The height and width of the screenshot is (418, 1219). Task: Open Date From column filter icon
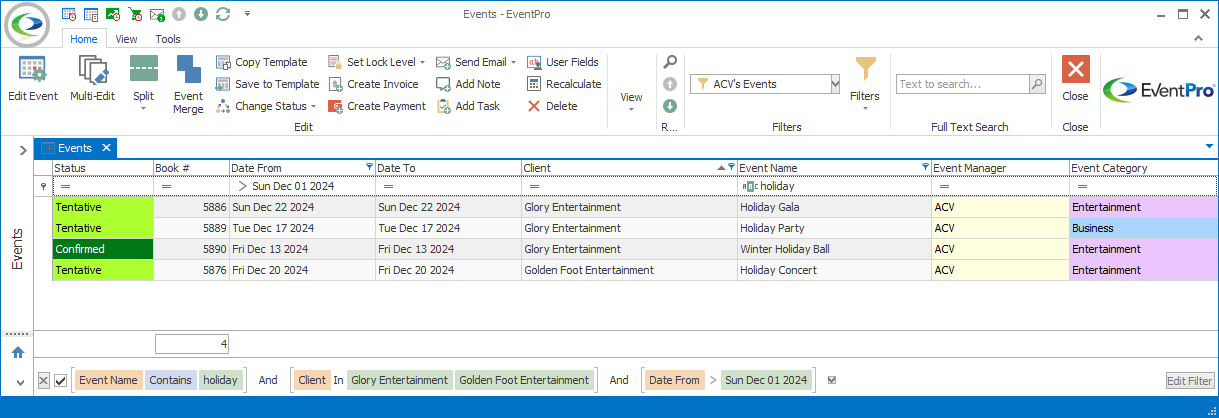(370, 166)
